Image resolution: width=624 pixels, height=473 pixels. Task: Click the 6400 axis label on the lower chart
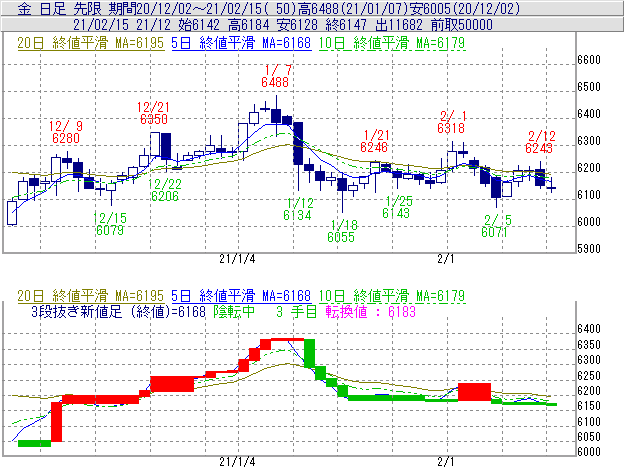coord(589,329)
